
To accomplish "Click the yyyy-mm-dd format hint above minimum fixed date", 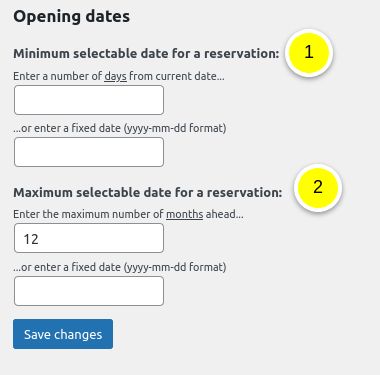I will point(175,128).
